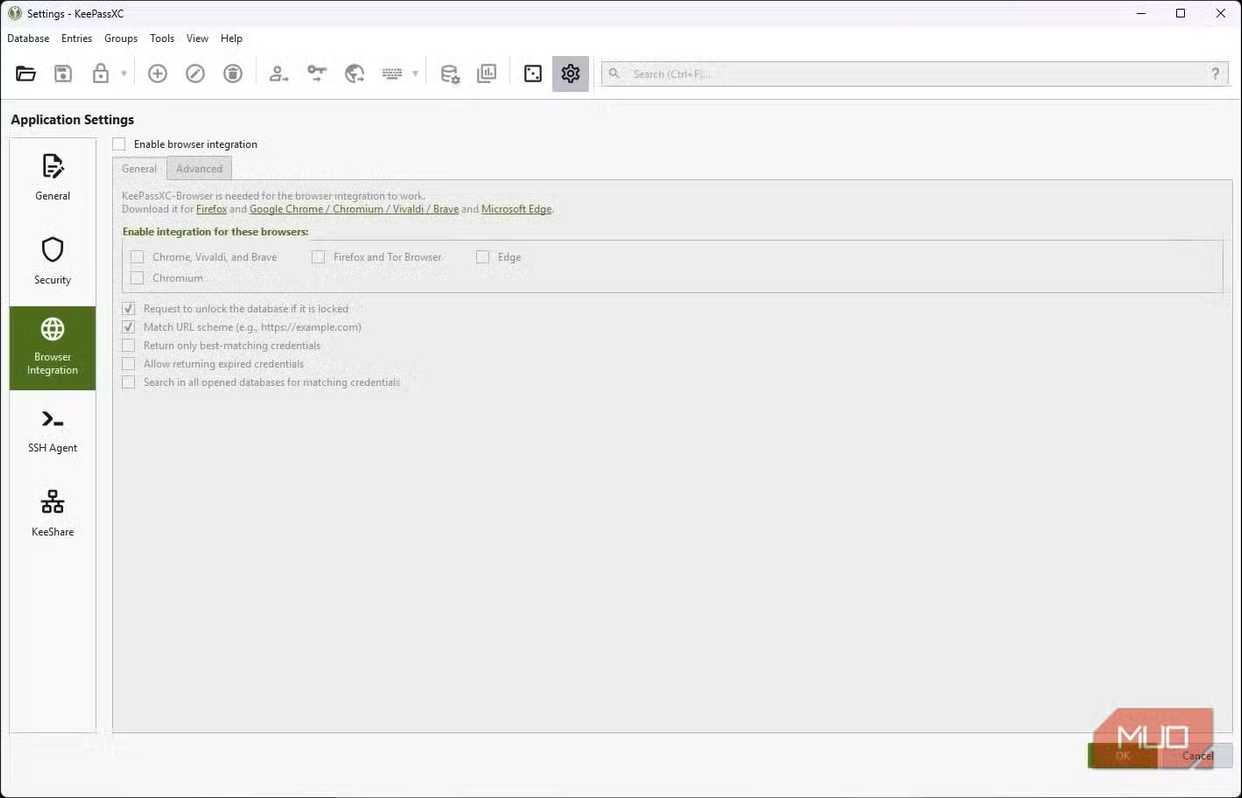Switch to the General tab
Screen dimensions: 1242x798
pos(139,169)
